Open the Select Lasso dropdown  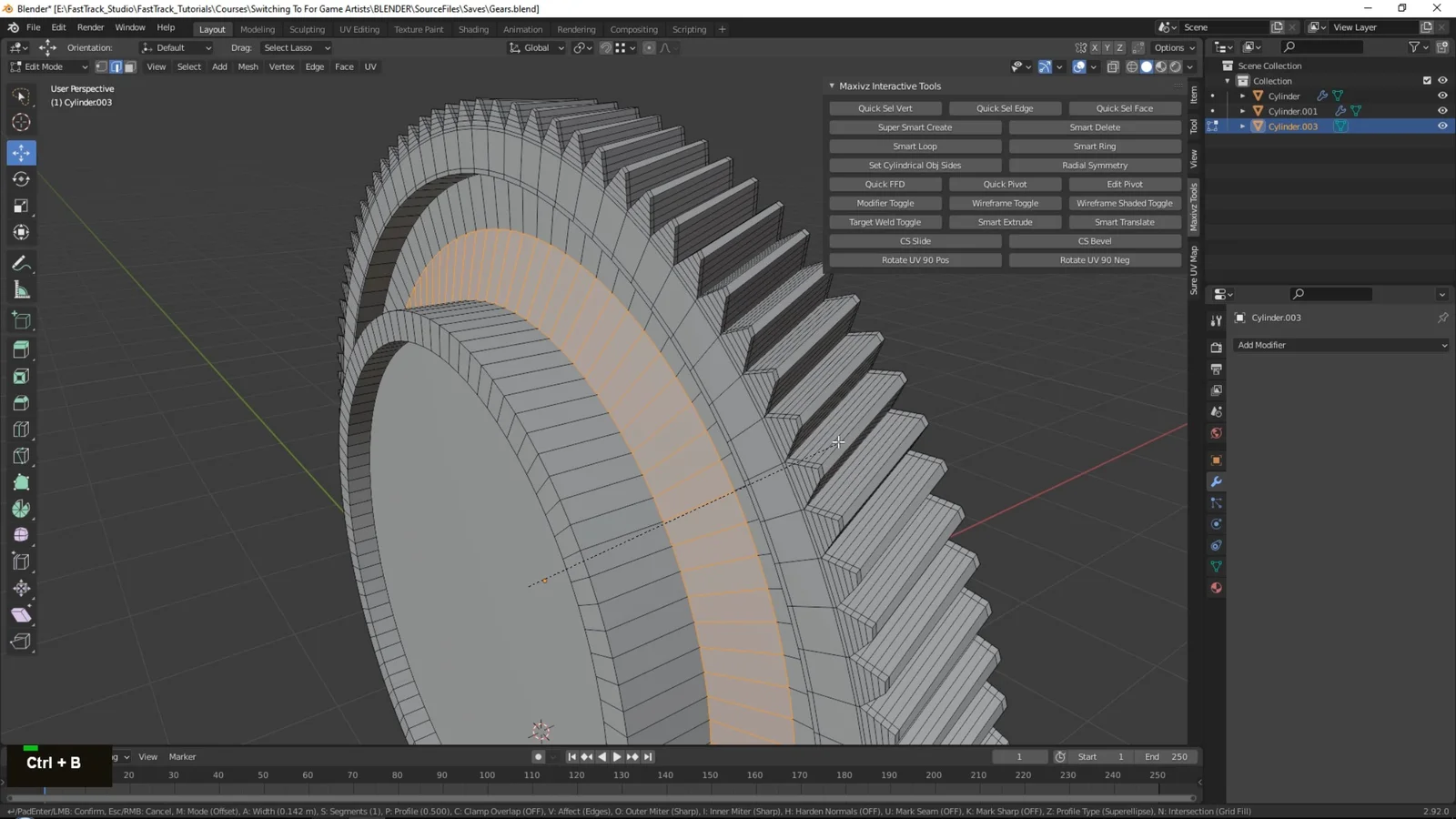tap(295, 47)
